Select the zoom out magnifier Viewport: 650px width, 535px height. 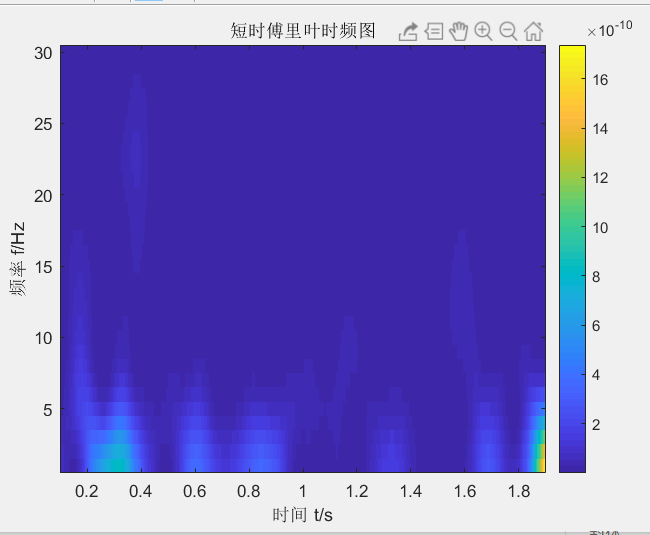point(508,31)
